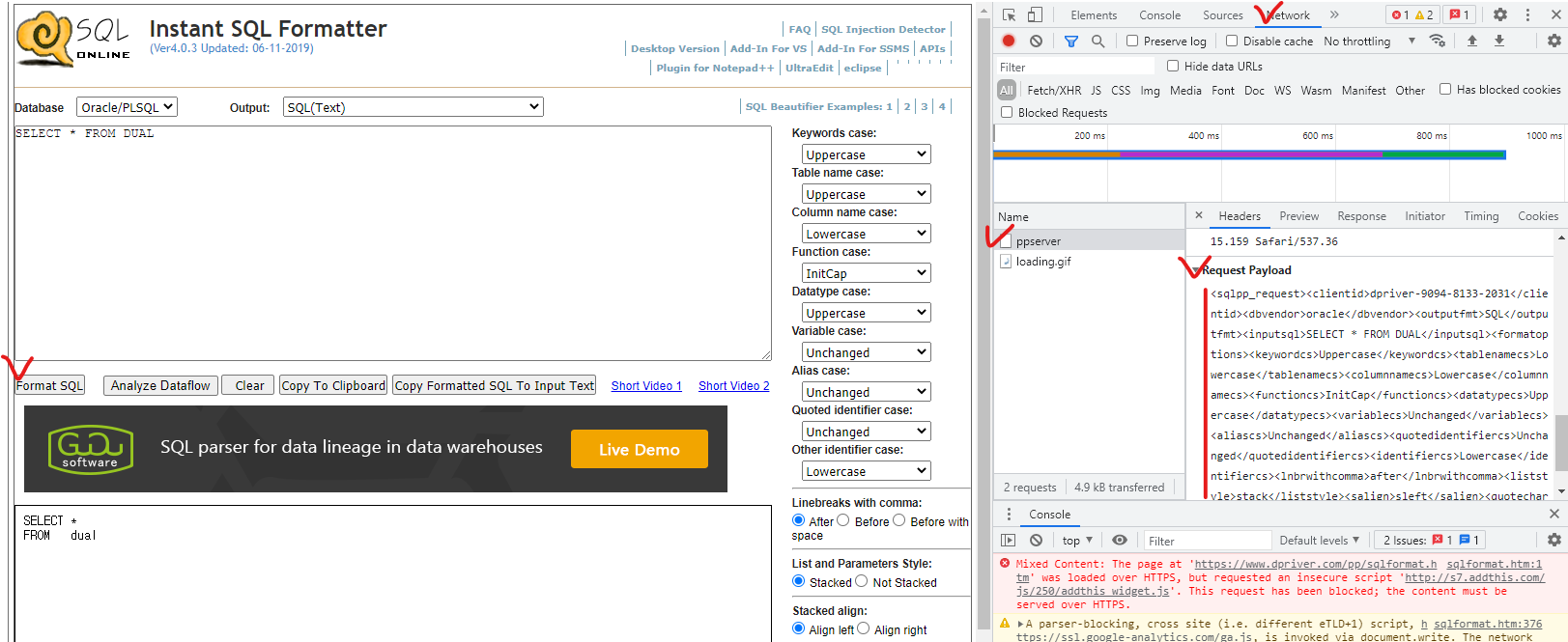This screenshot has height=642, width=1568.
Task: Enable the Disable cache checkbox
Action: pos(1232,41)
